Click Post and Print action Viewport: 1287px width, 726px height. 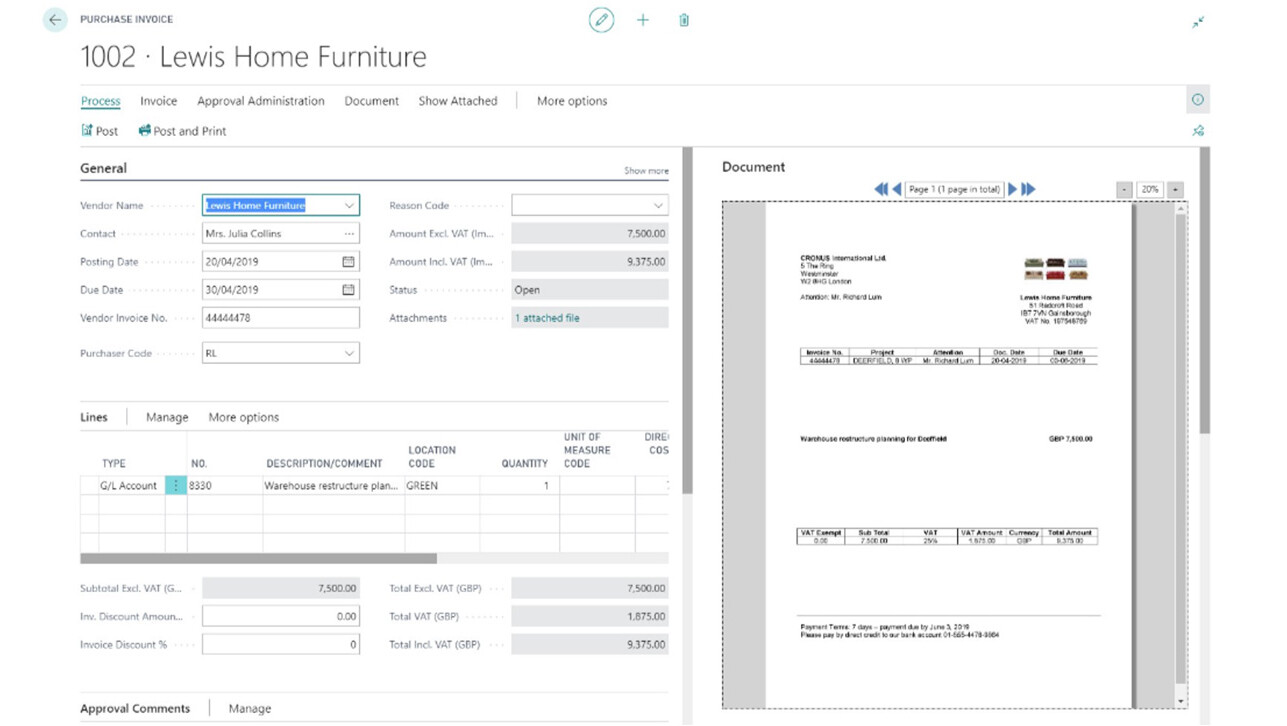[182, 131]
